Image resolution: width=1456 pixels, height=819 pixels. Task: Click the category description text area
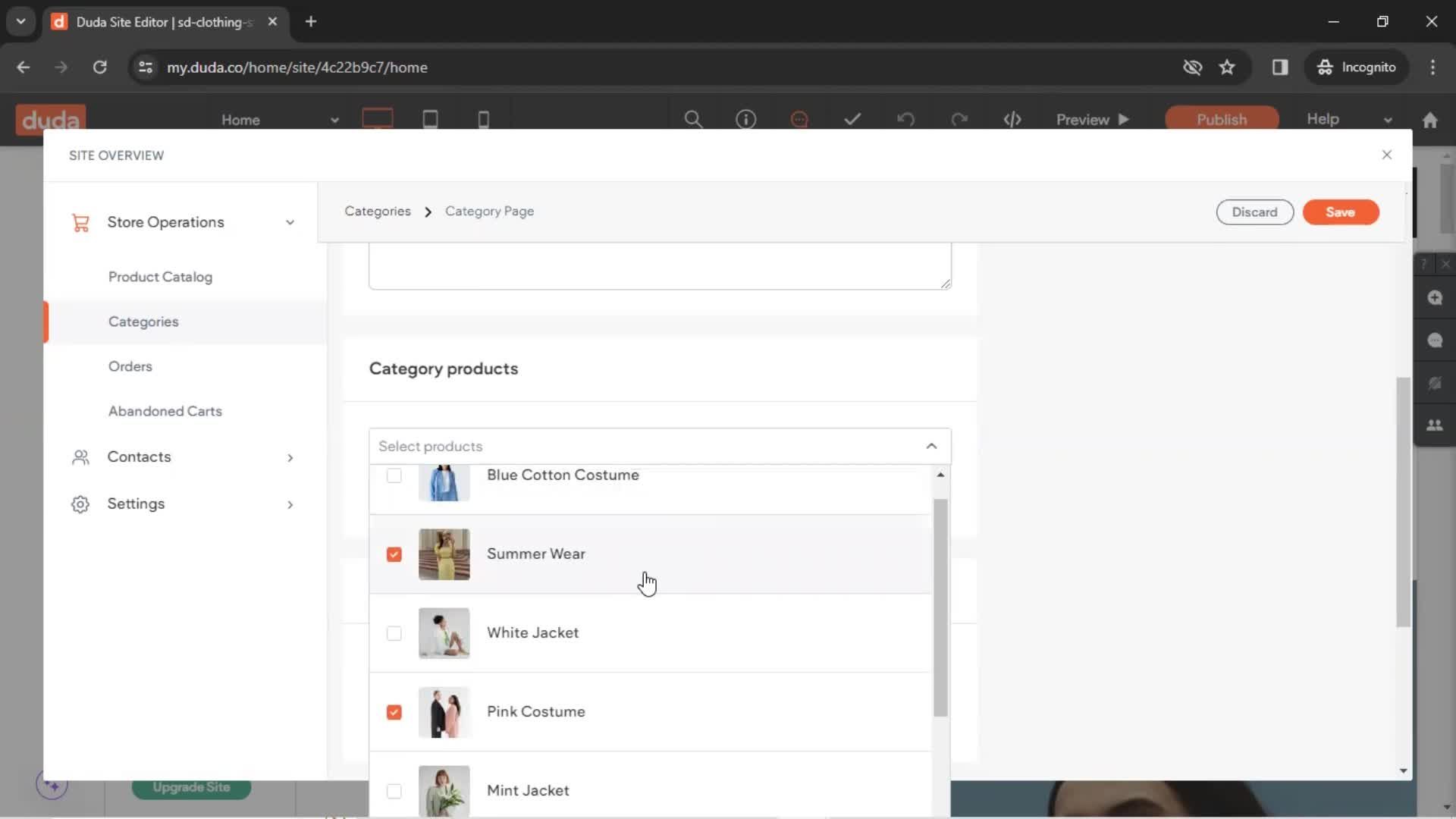tap(660, 266)
